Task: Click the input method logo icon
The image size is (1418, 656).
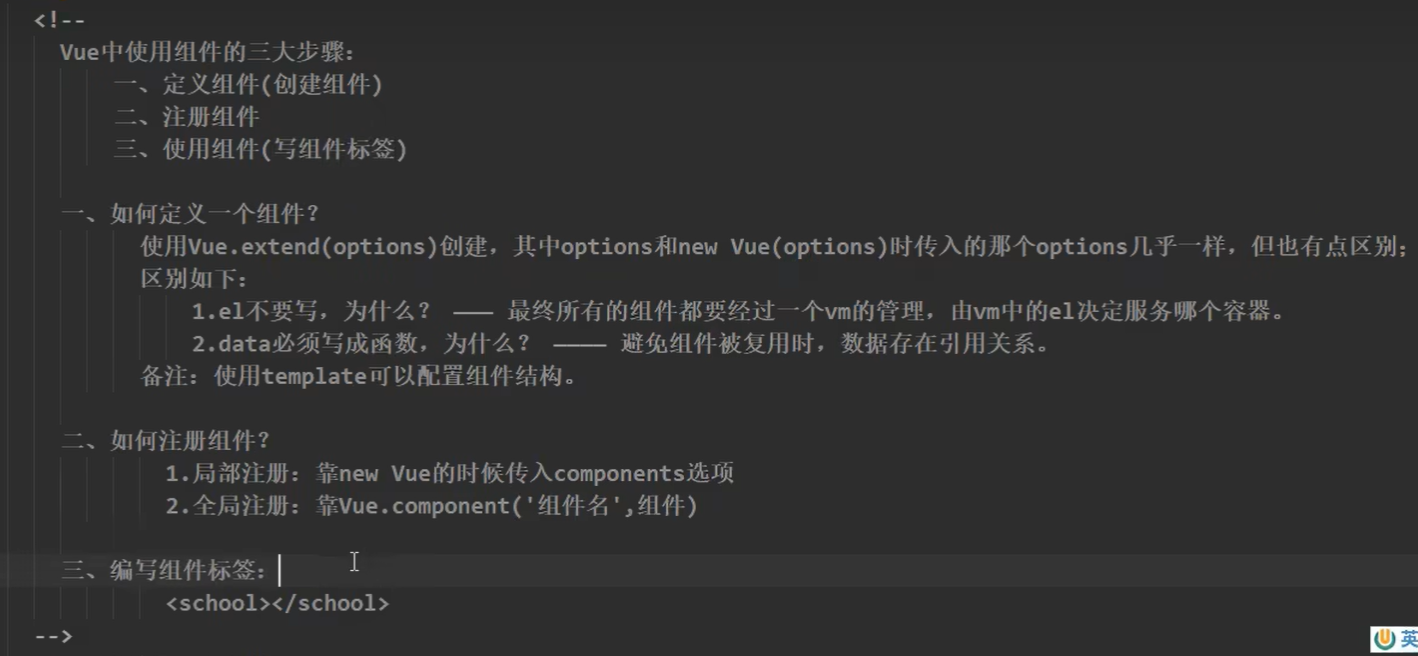Action: [1385, 639]
